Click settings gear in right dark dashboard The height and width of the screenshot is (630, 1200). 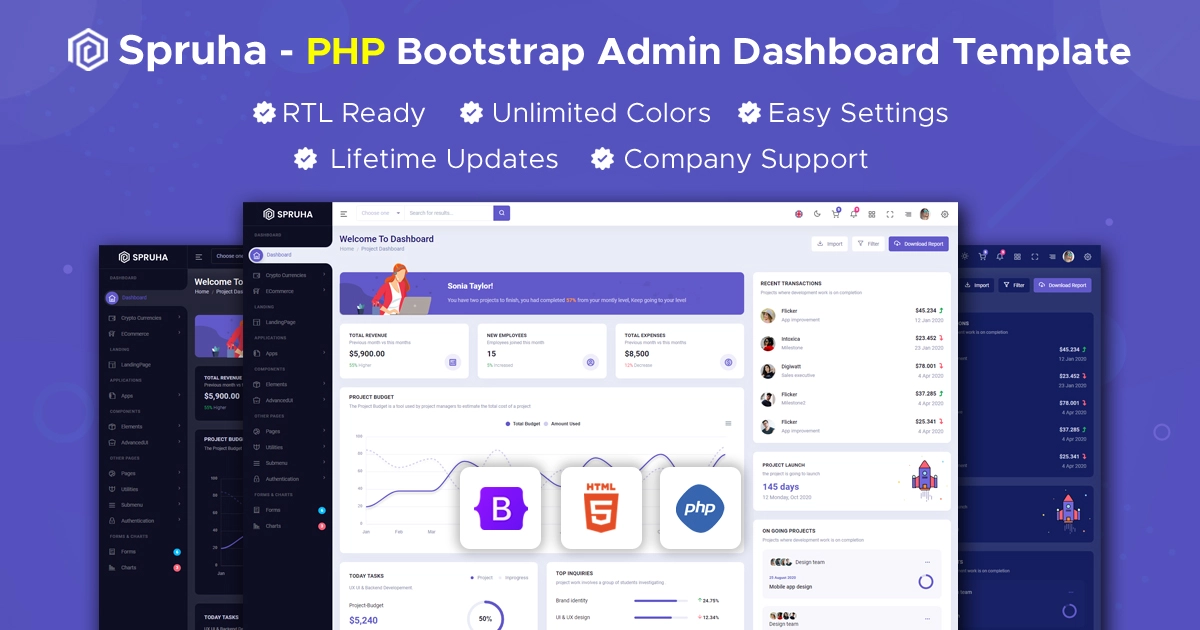[1088, 257]
